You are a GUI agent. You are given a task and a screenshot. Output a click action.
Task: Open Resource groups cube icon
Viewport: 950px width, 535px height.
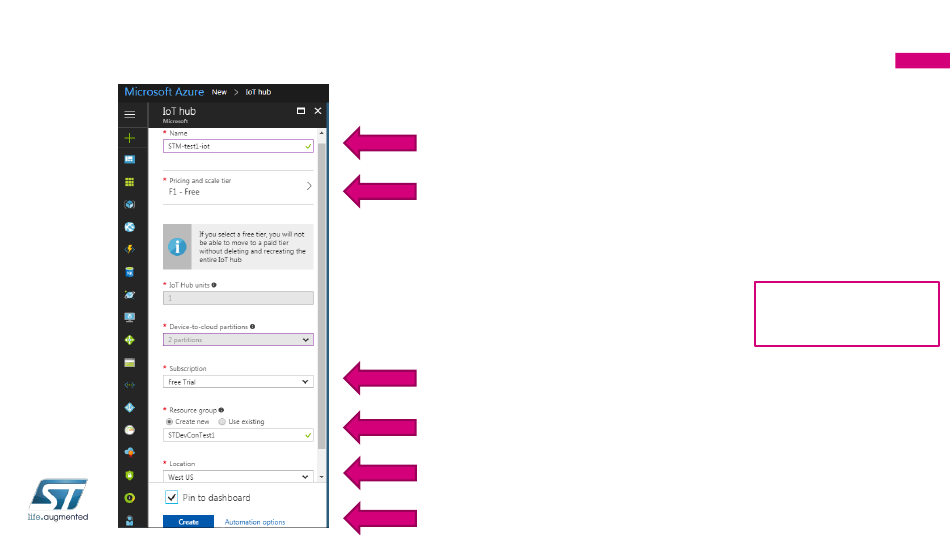coord(130,204)
